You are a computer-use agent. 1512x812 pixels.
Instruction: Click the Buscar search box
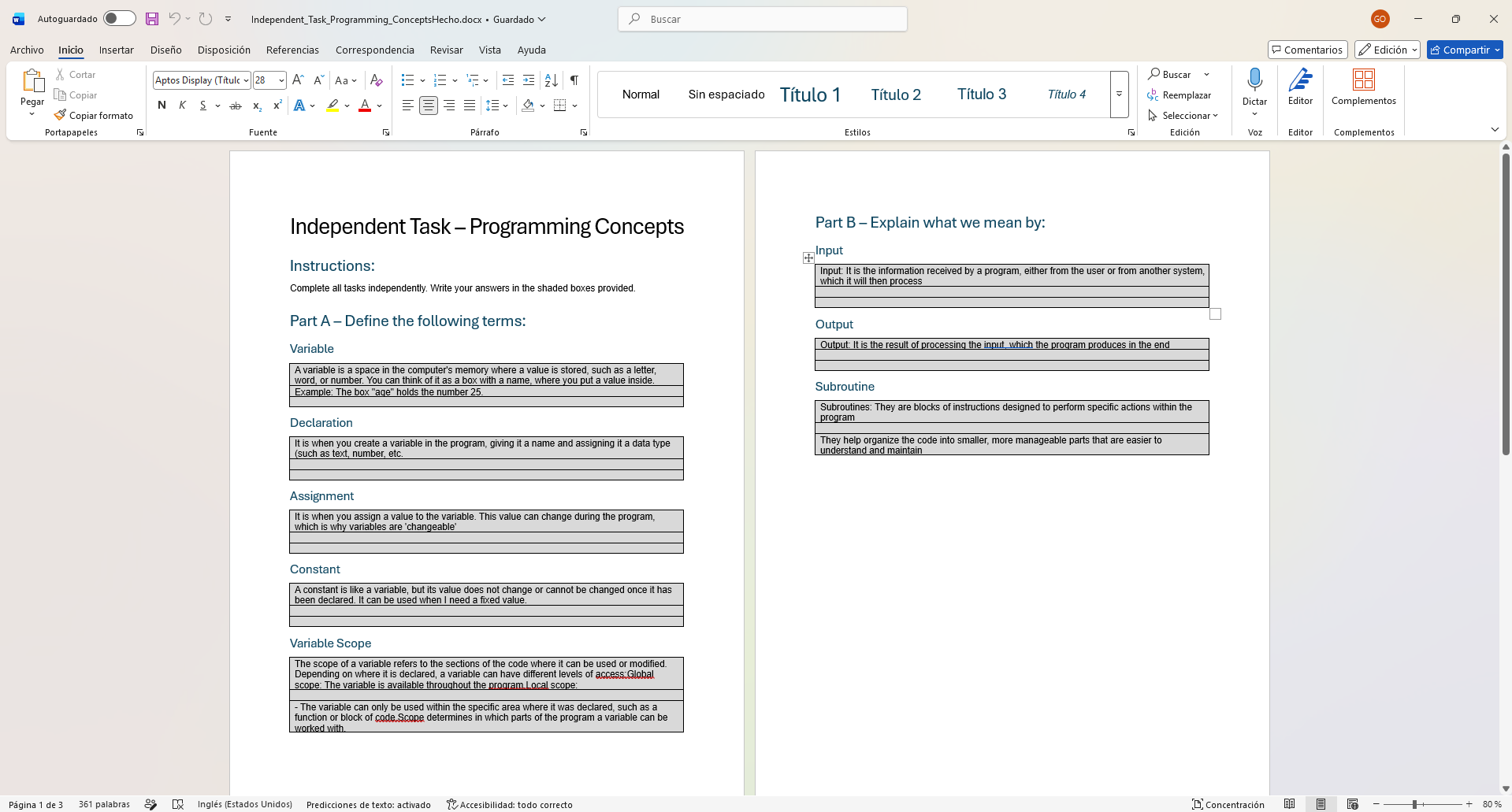click(x=763, y=19)
